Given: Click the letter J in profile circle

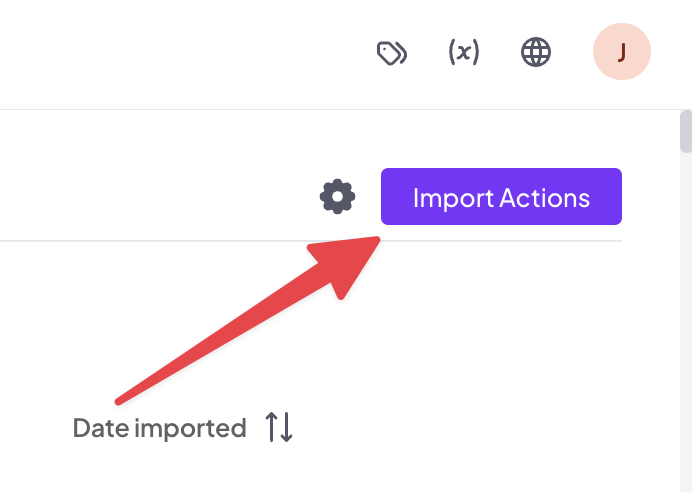Looking at the screenshot, I should point(621,53).
